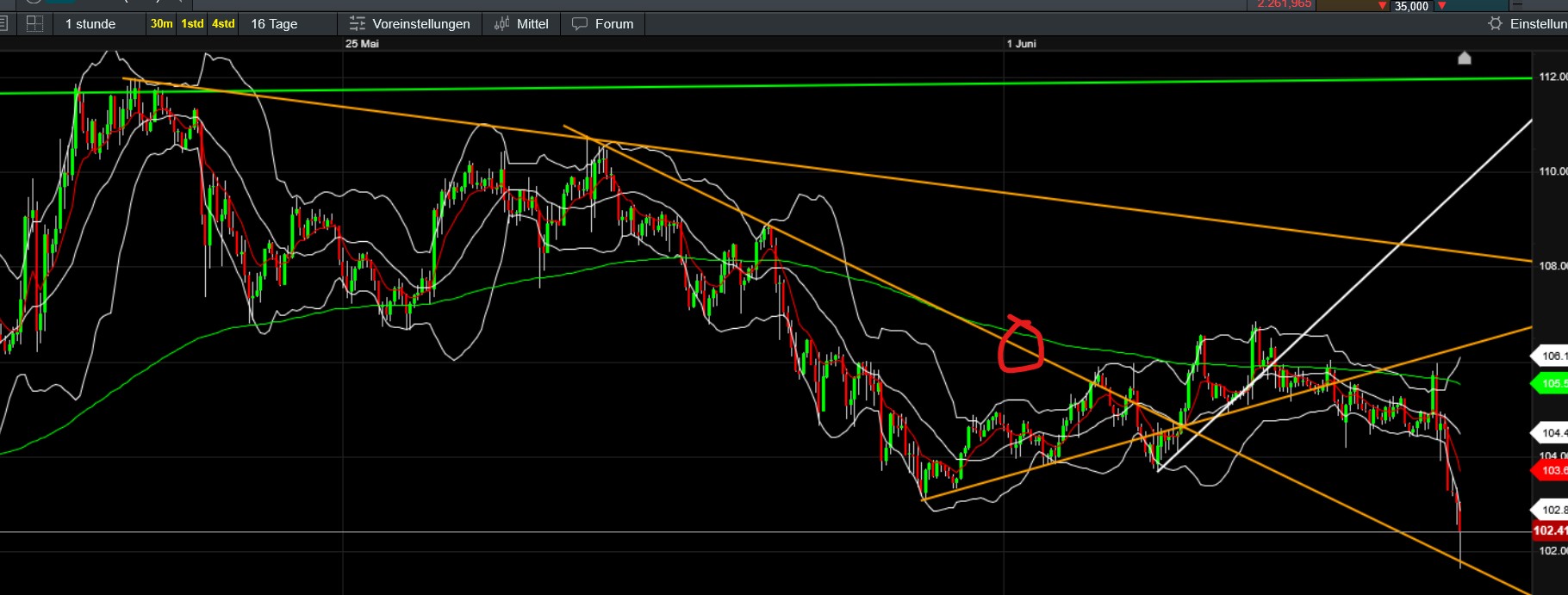Click the list icon in the toolbar

tap(3, 24)
